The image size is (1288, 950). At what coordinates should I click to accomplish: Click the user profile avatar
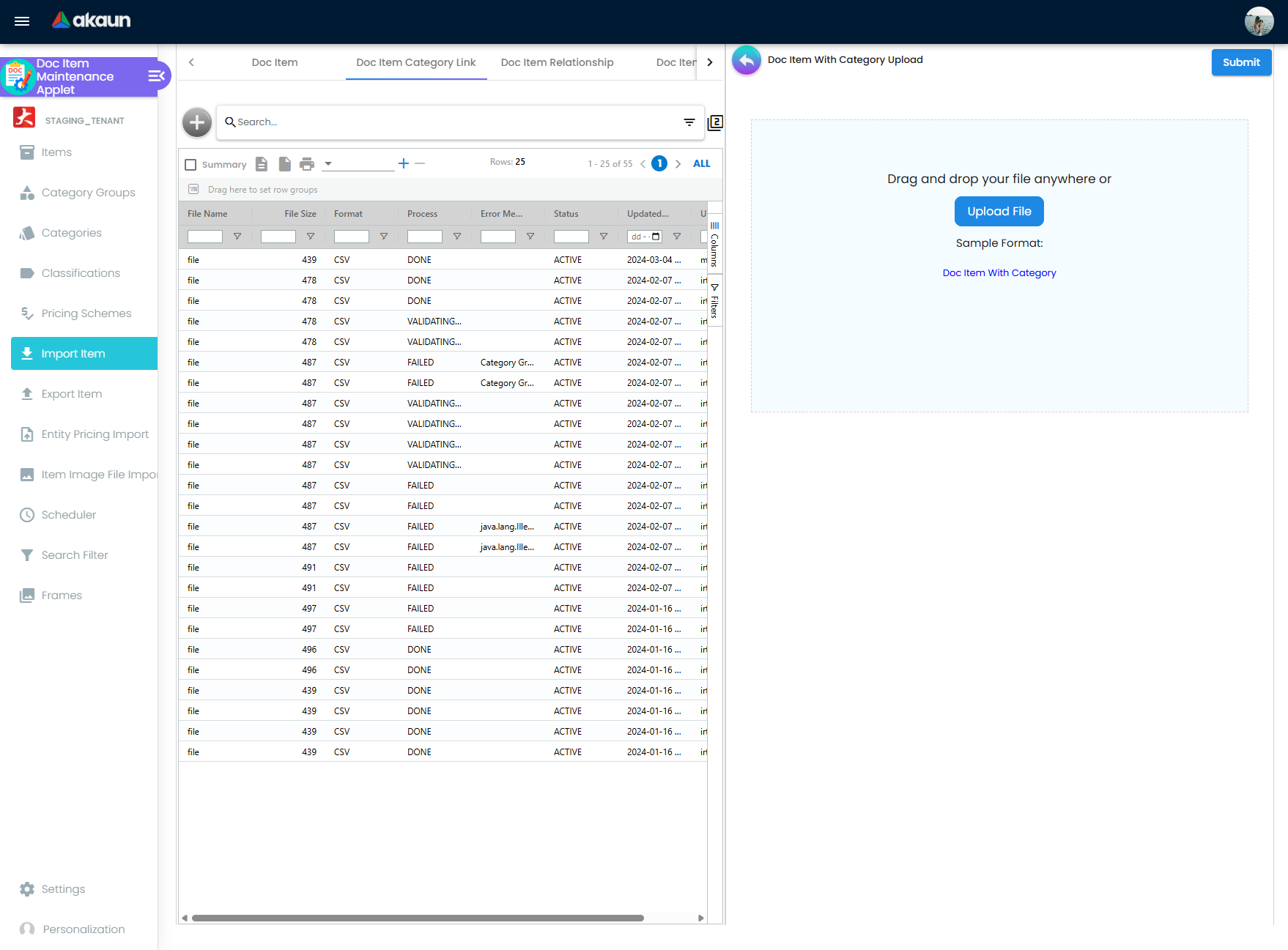point(1259,21)
